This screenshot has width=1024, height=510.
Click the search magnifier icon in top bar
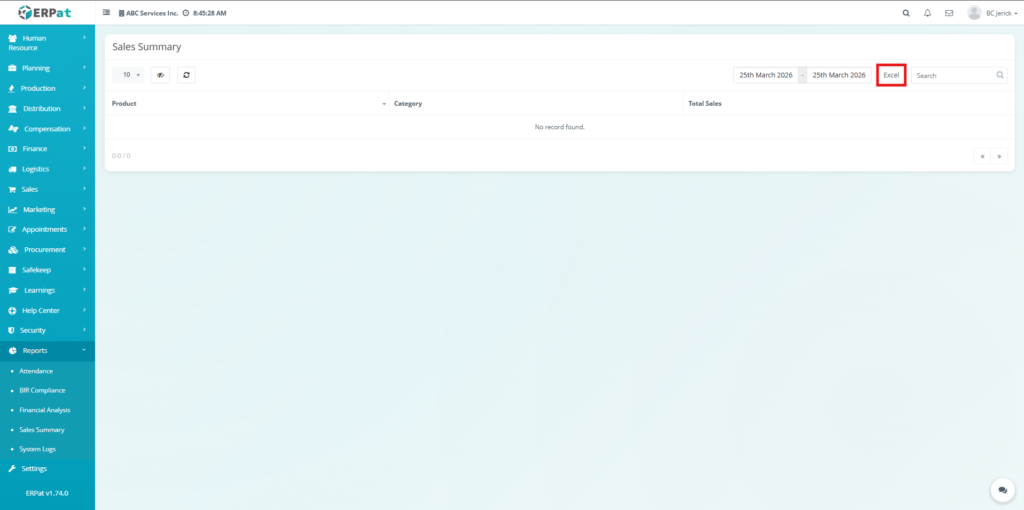point(906,13)
